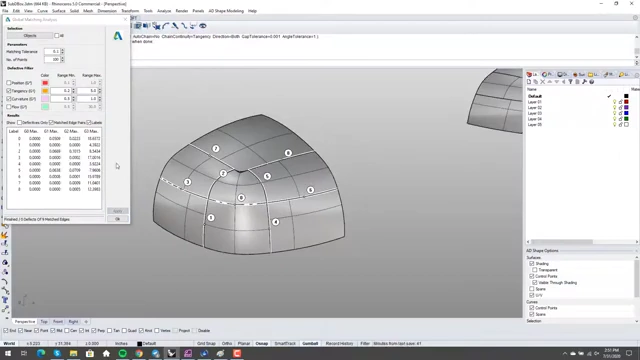Click the Tangency Range Max spinner
The image size is (640, 360).
tap(100, 91)
